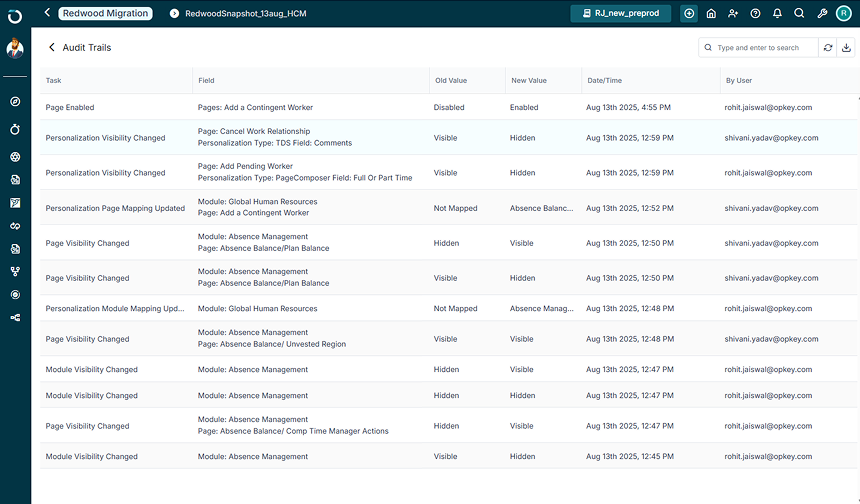
Task: Click the plus create icon
Action: [x=689, y=13]
